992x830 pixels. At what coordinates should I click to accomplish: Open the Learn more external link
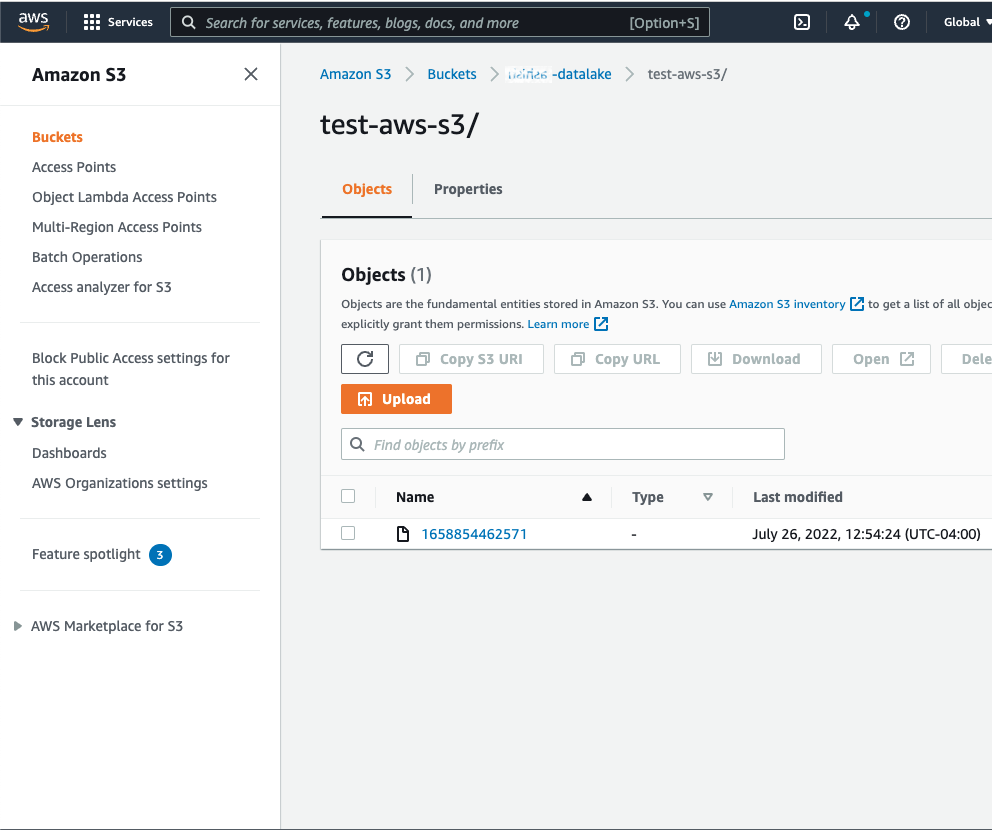[568, 324]
